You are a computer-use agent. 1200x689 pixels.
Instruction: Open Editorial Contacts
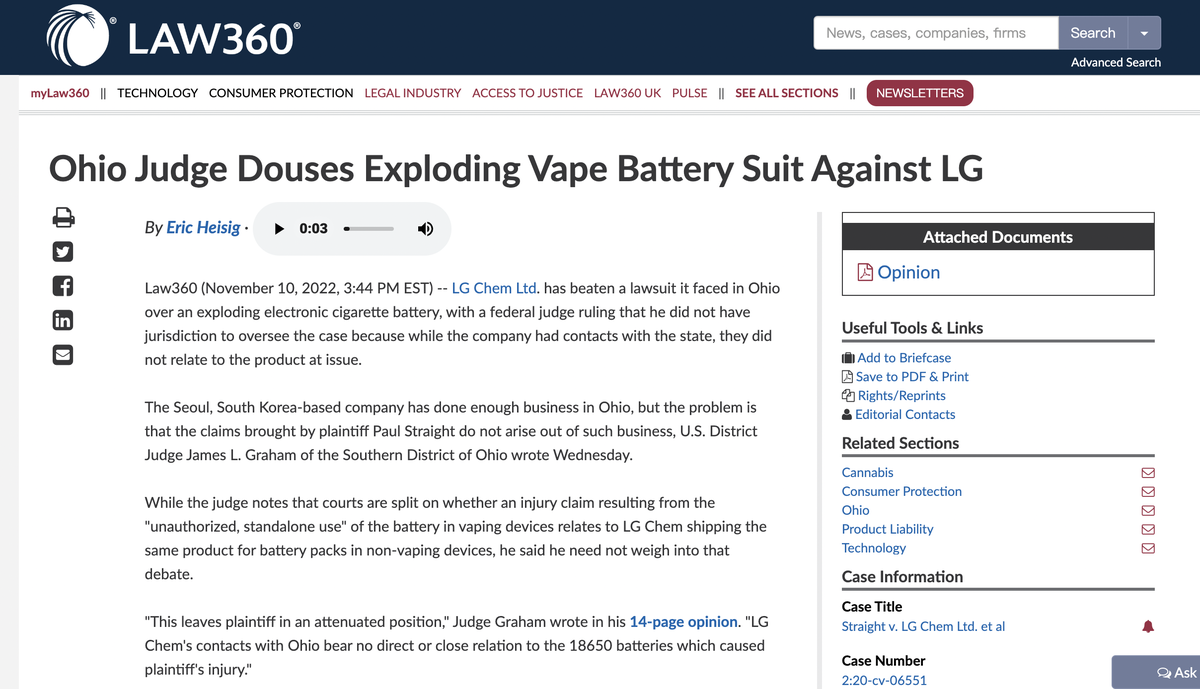coord(898,414)
